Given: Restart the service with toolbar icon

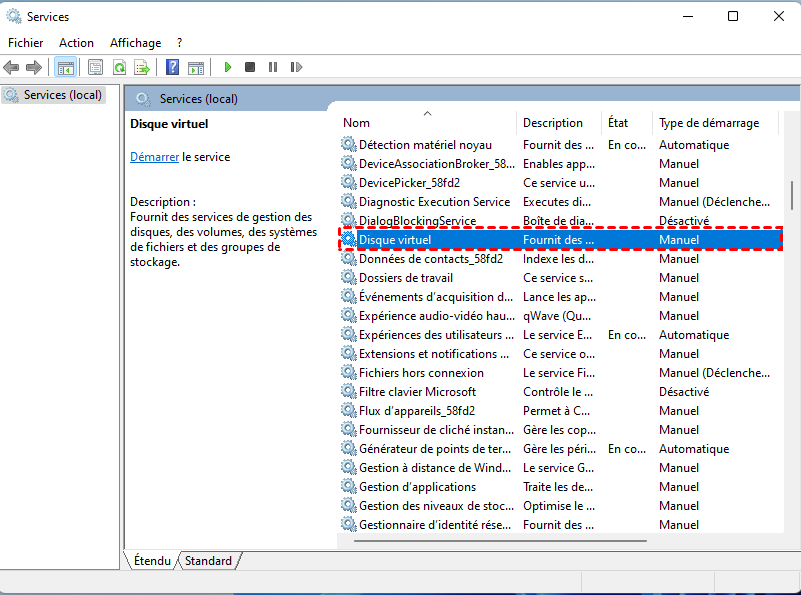Looking at the screenshot, I should (x=296, y=67).
